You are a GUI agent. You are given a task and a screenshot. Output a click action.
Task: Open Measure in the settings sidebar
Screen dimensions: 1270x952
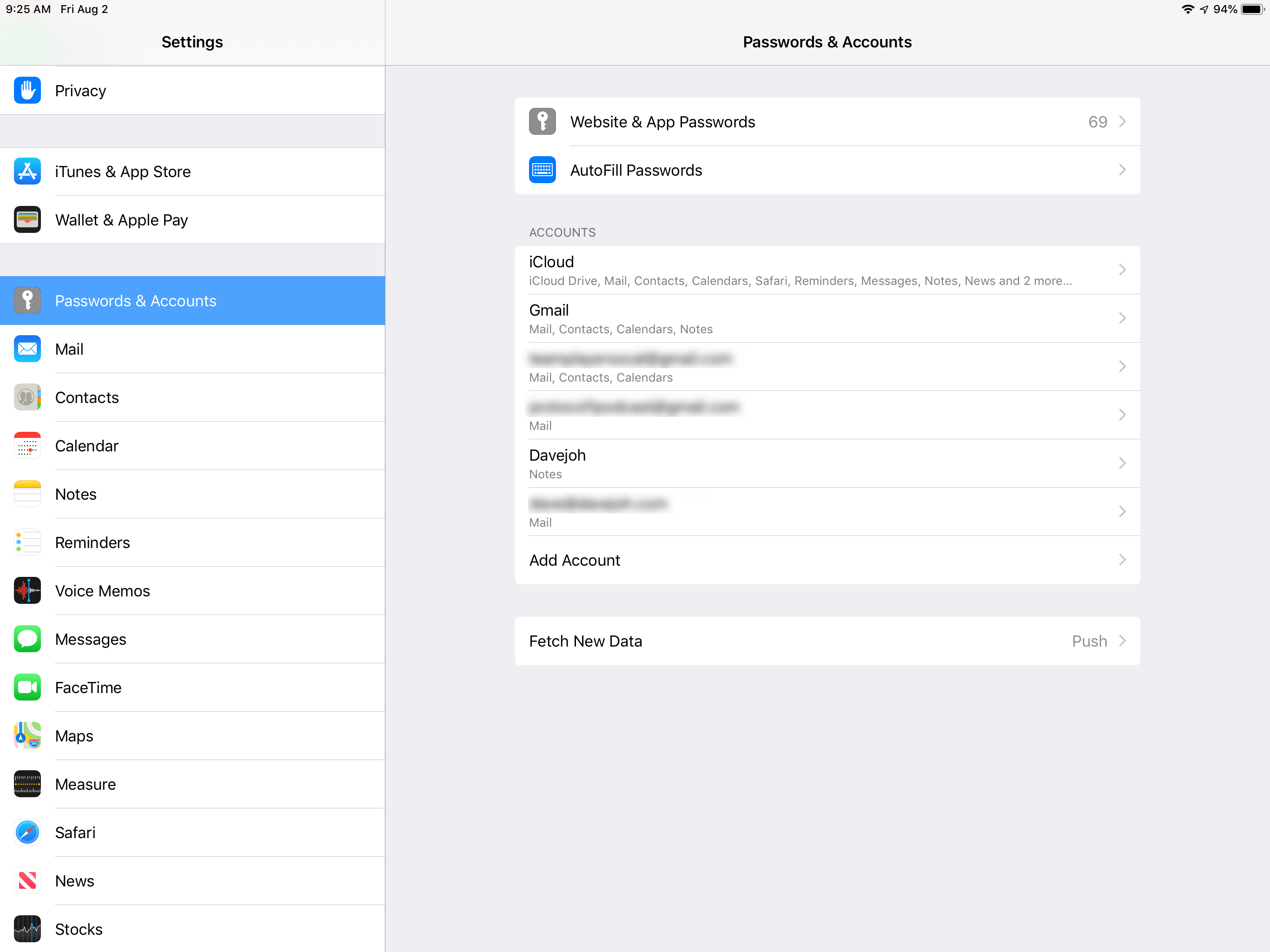point(192,784)
